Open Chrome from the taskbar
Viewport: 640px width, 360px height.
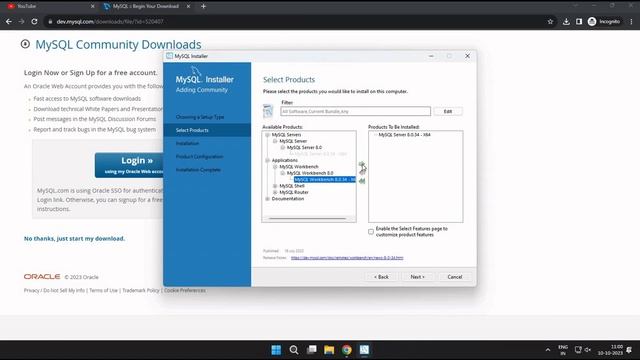pos(347,350)
